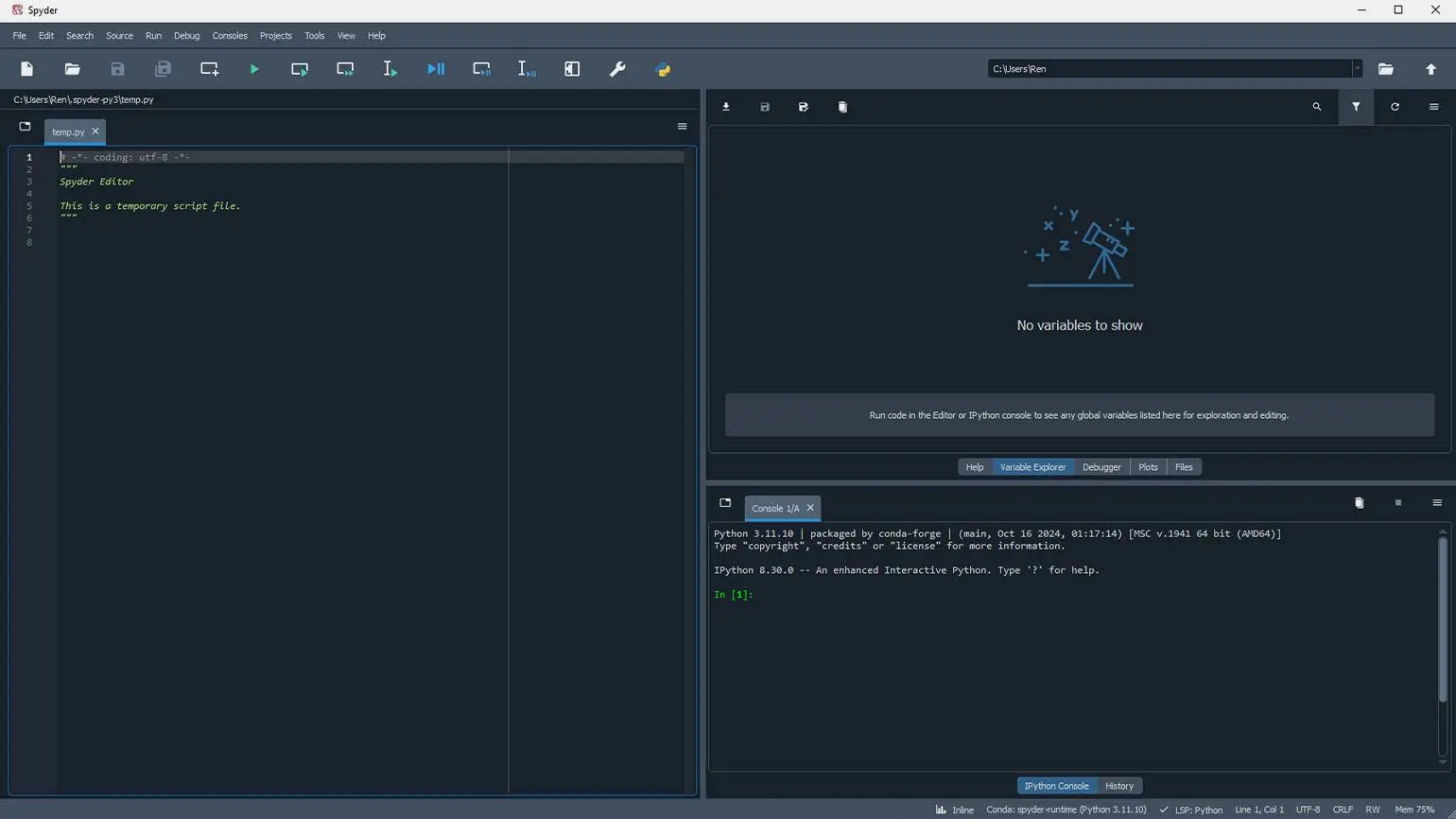
Task: Select the Conda spyder-runtime interpreter status
Action: 1066,810
